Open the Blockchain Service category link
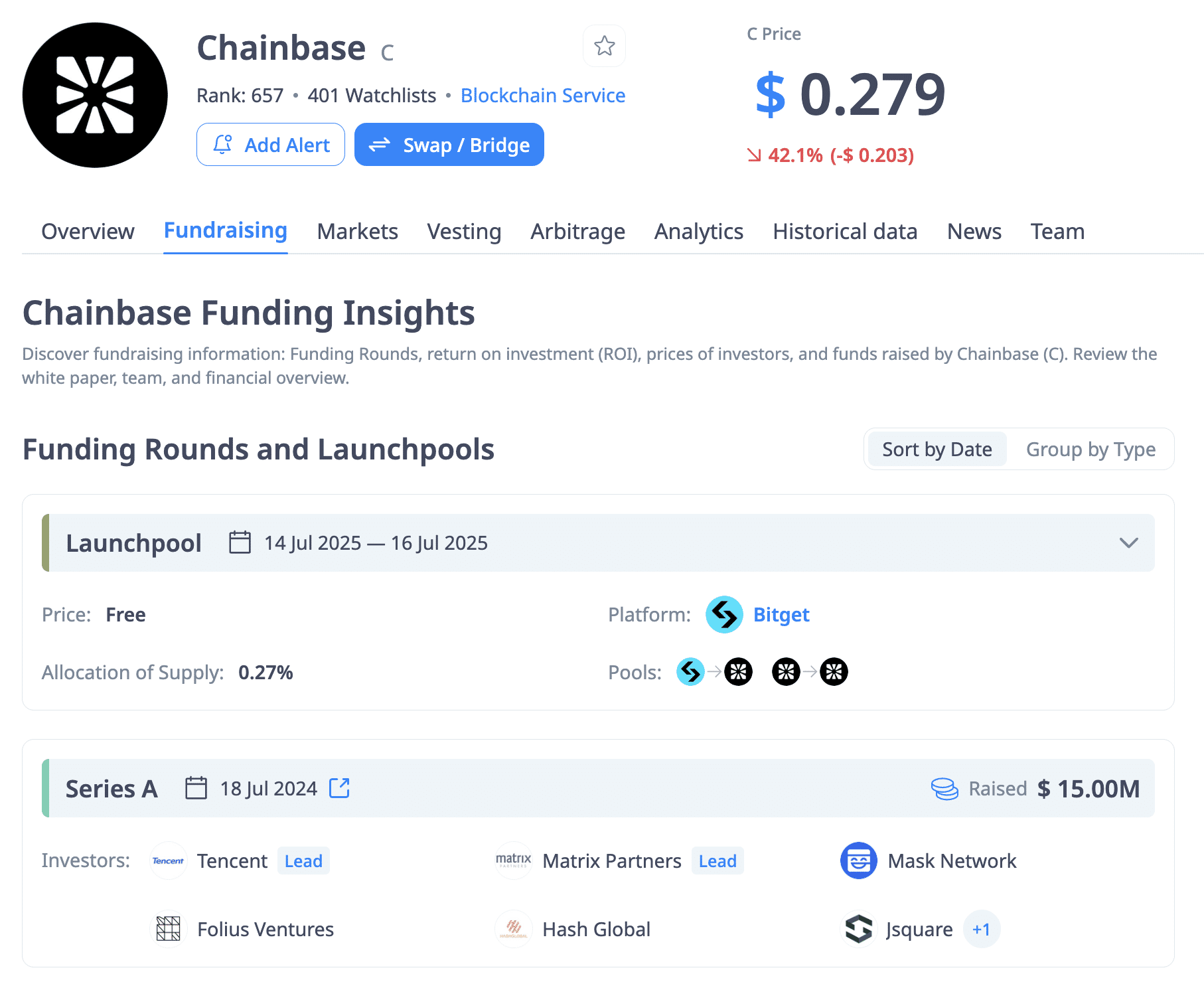1204x984 pixels. (x=543, y=96)
